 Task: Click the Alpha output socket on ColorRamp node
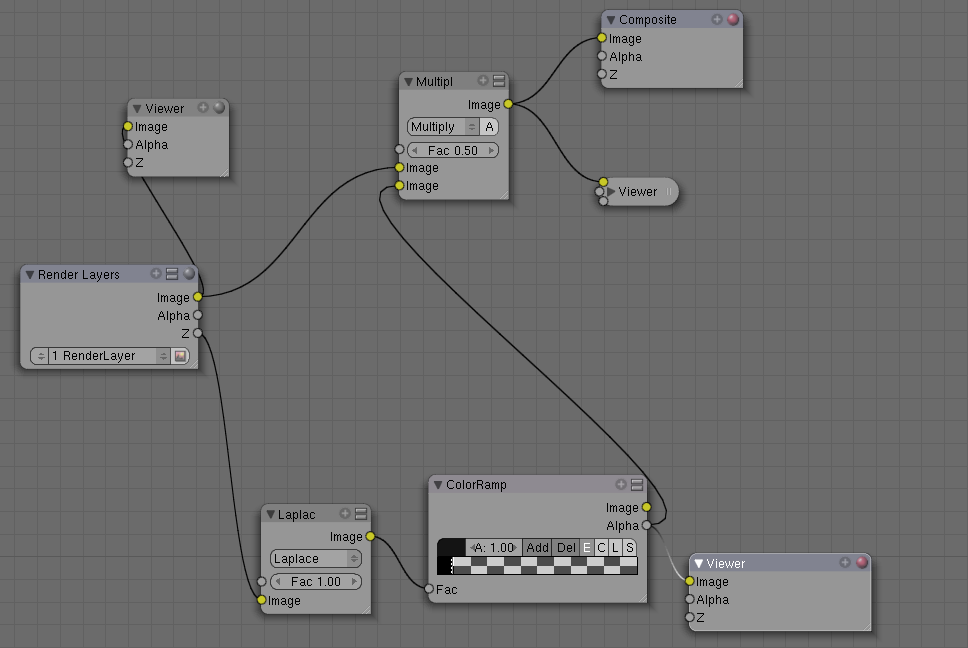click(x=646, y=525)
